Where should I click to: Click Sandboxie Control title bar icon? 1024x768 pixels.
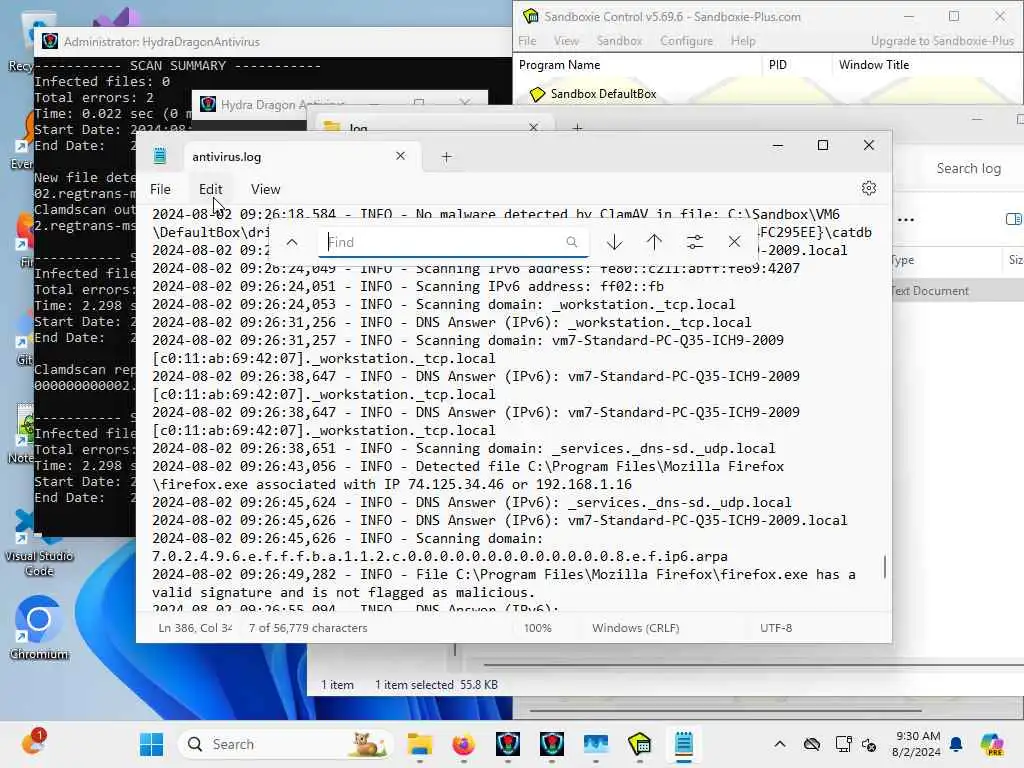(x=530, y=16)
